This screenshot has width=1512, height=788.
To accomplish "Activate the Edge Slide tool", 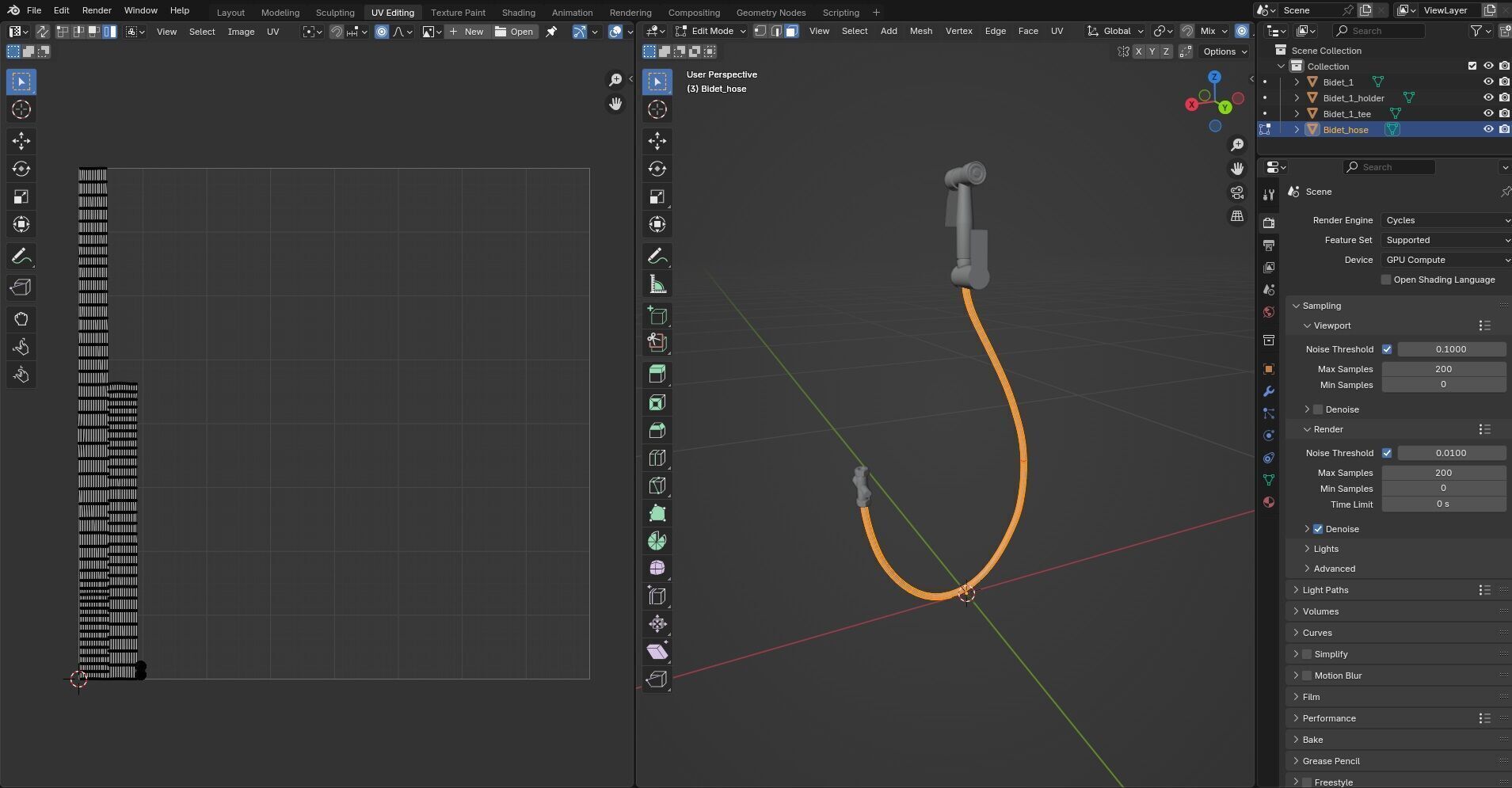I will (657, 596).
